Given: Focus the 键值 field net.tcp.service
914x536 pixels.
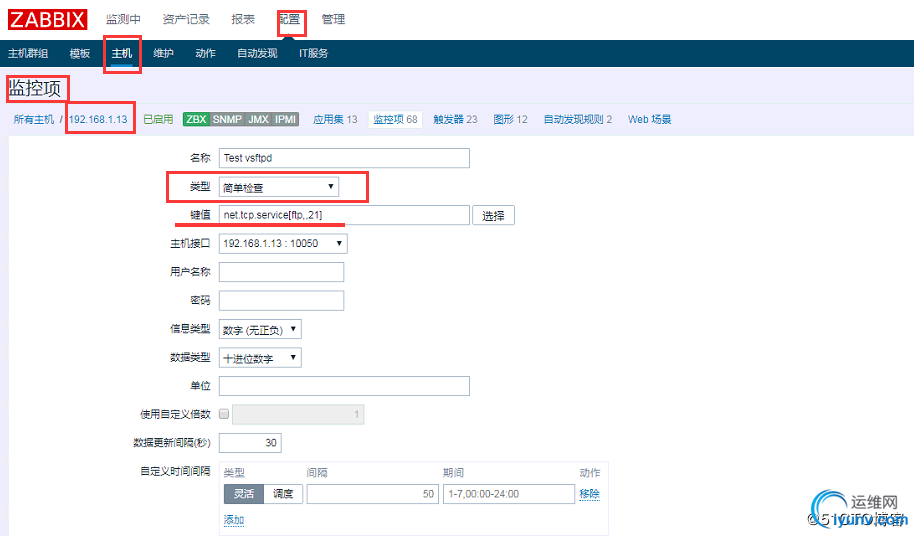Looking at the screenshot, I should click(344, 215).
